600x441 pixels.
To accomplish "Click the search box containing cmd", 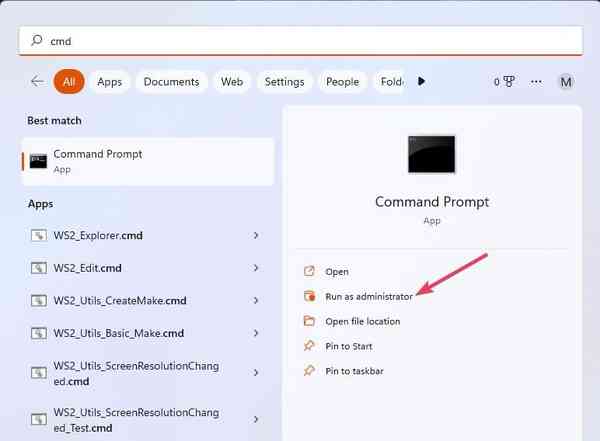I will point(300,41).
